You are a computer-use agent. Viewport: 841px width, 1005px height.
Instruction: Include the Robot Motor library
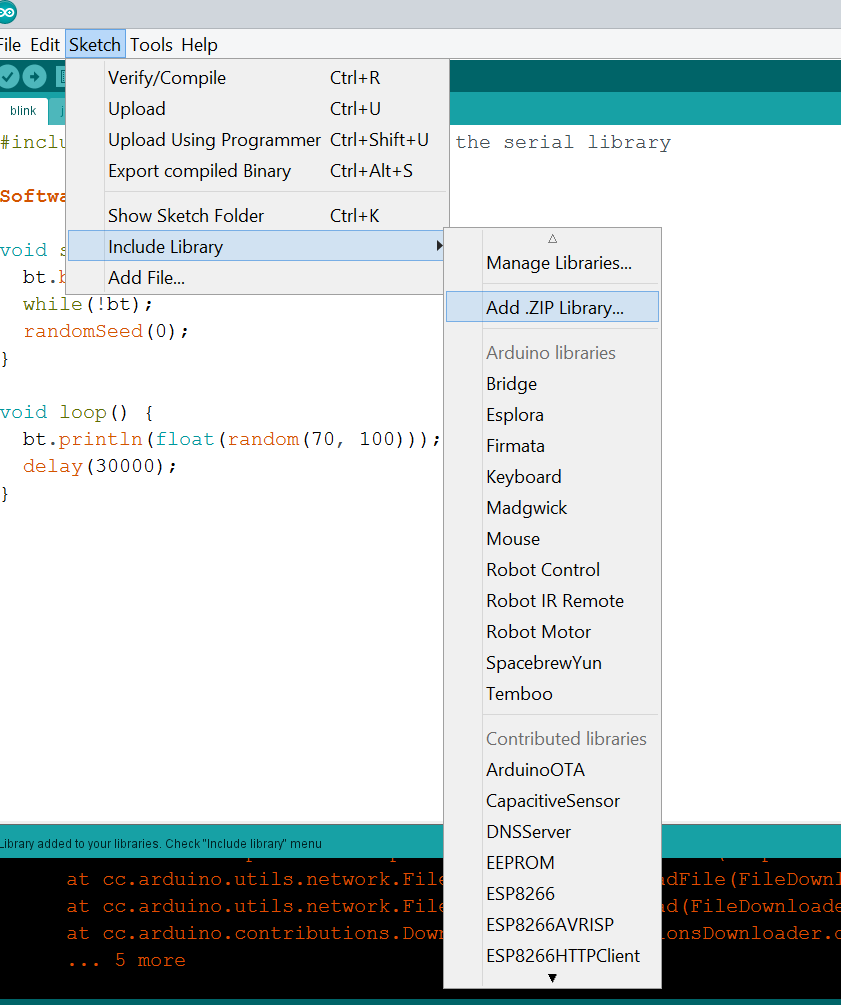(553, 632)
